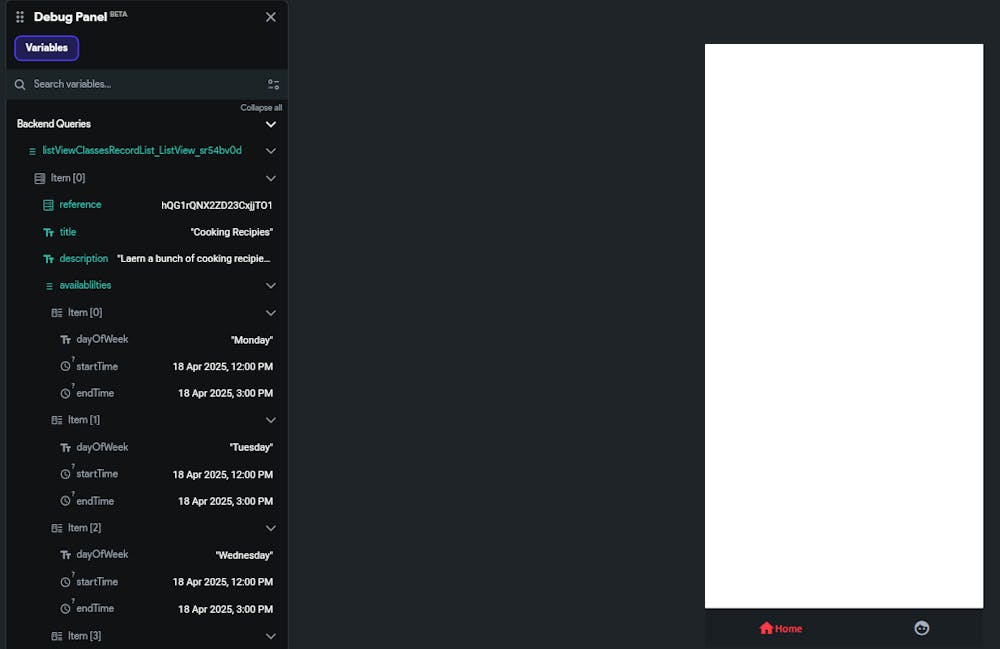
Task: Click the text icon beside Tuesday dayOfWeek
Action: tap(66, 448)
